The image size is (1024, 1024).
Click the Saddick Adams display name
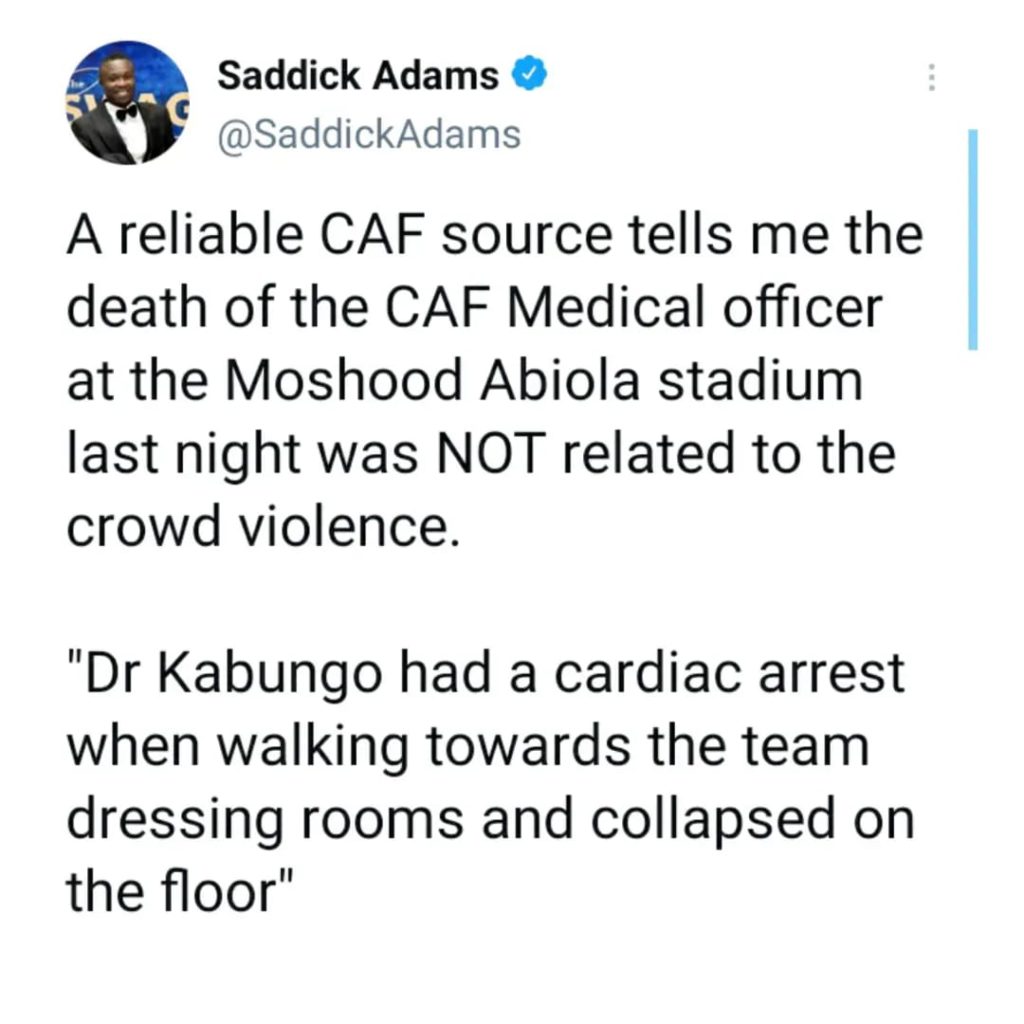point(357,76)
